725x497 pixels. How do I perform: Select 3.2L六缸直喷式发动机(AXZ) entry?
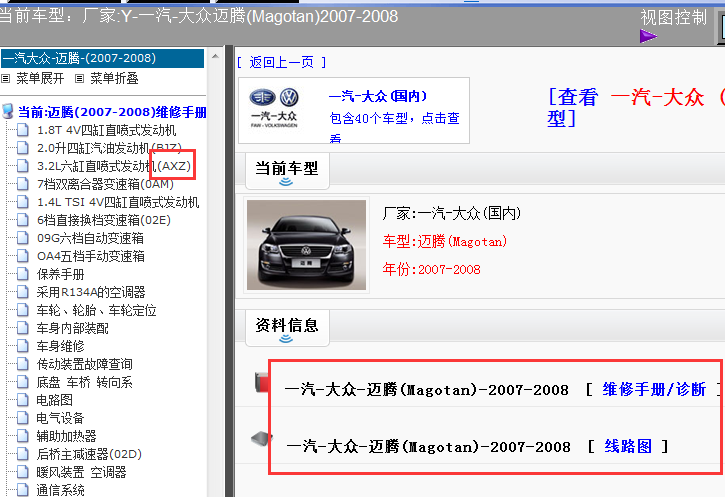[x=114, y=166]
